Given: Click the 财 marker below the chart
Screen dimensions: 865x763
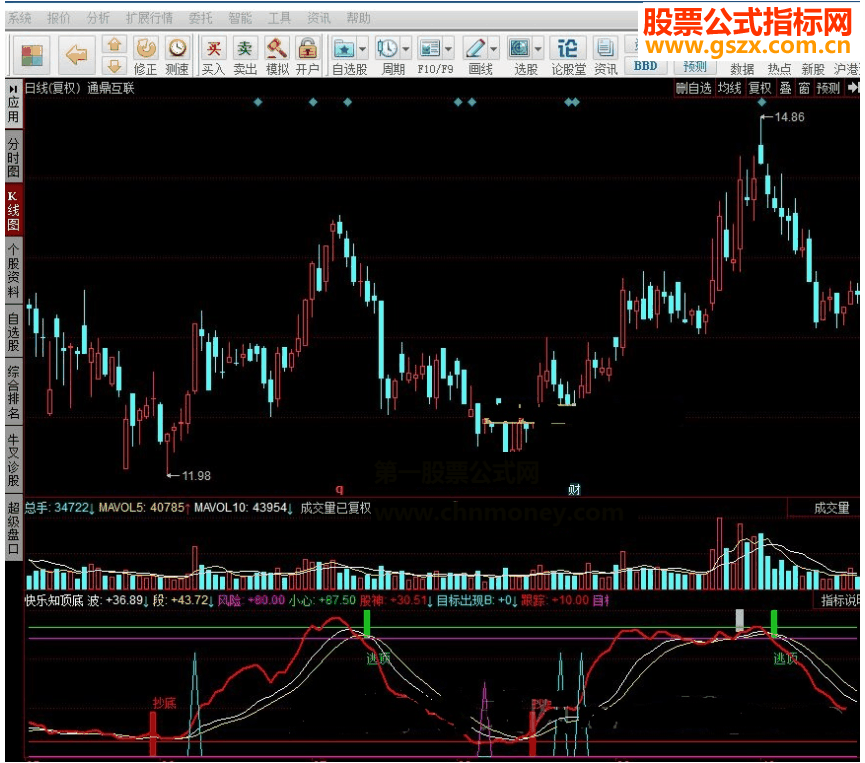Looking at the screenshot, I should pyautogui.click(x=574, y=489).
